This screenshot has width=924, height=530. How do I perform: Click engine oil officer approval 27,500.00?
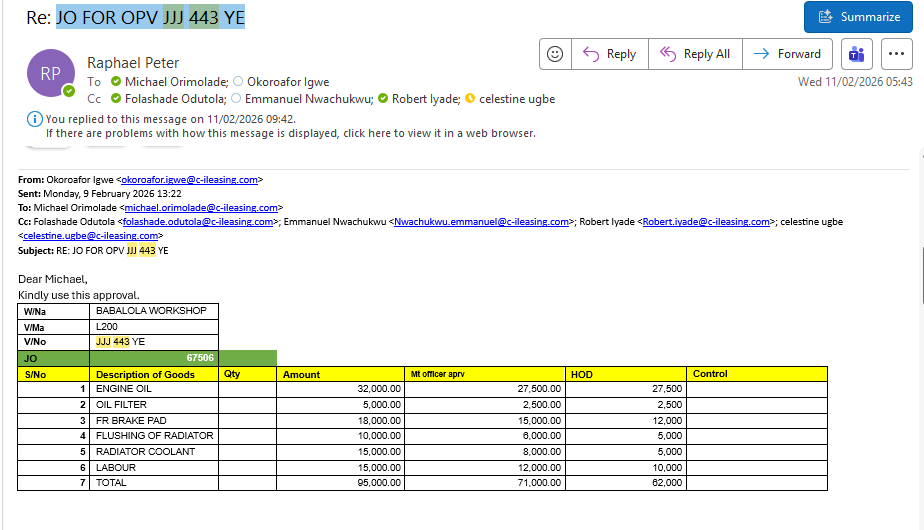[484, 389]
